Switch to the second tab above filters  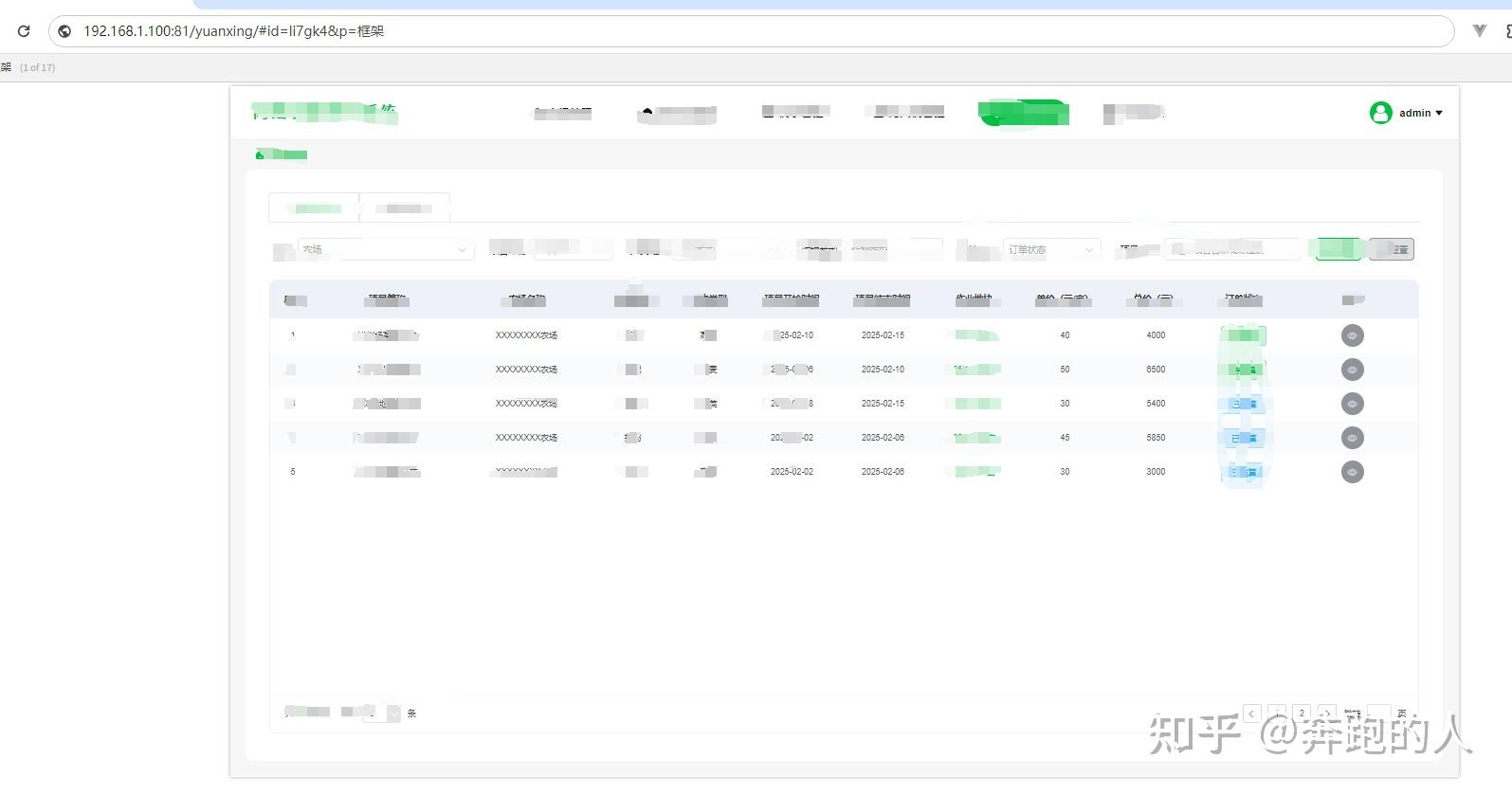pos(404,208)
